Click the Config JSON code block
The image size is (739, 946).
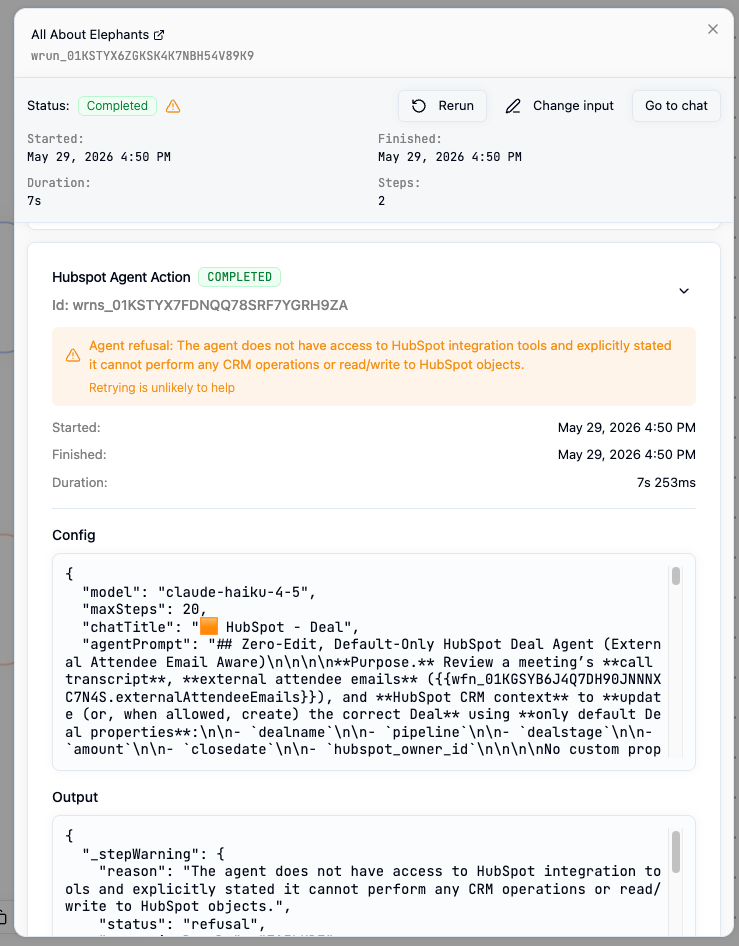click(x=373, y=662)
